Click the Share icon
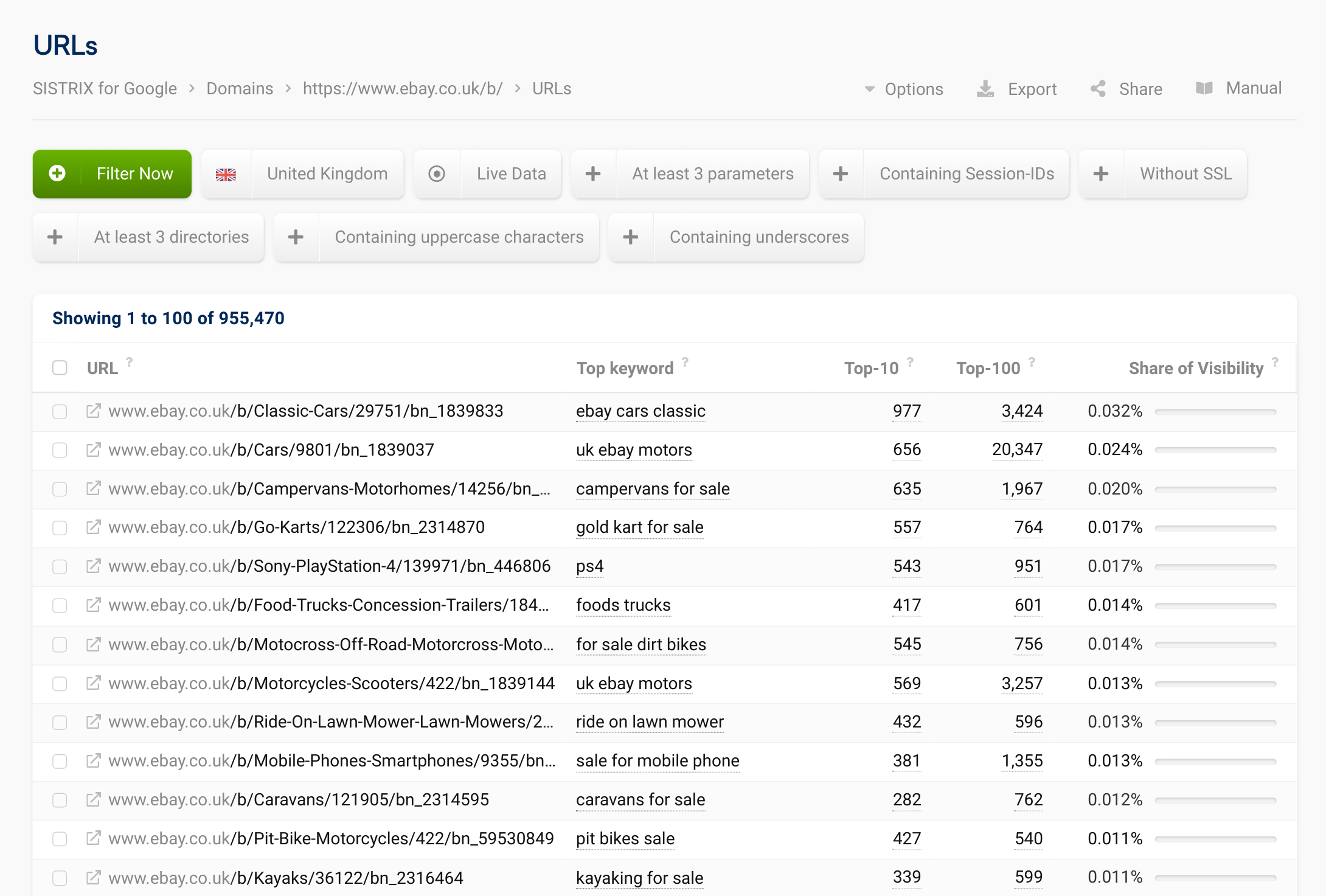The width and height of the screenshot is (1326, 896). click(x=1099, y=89)
